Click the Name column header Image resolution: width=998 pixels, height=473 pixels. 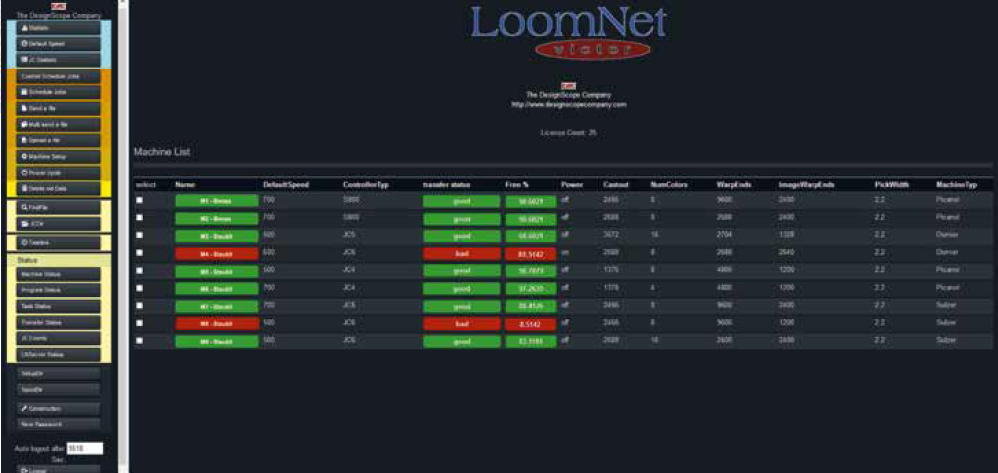(185, 185)
